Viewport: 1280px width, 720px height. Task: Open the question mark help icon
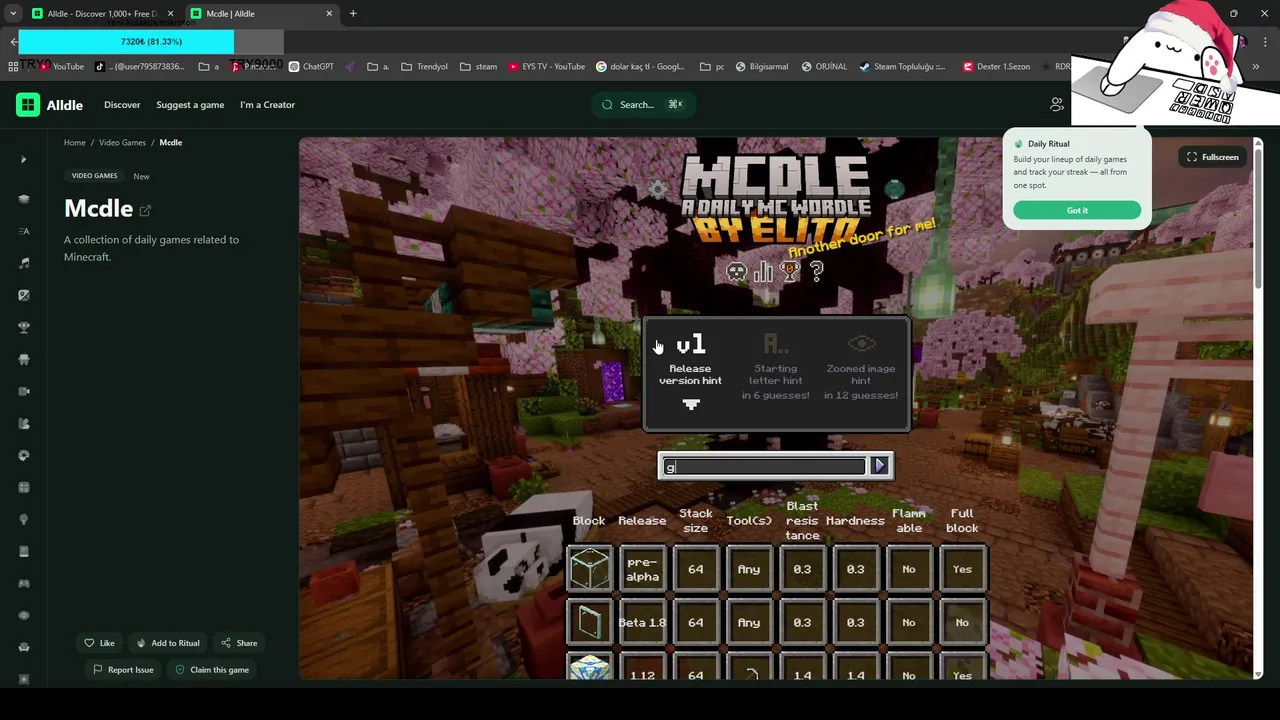[817, 271]
